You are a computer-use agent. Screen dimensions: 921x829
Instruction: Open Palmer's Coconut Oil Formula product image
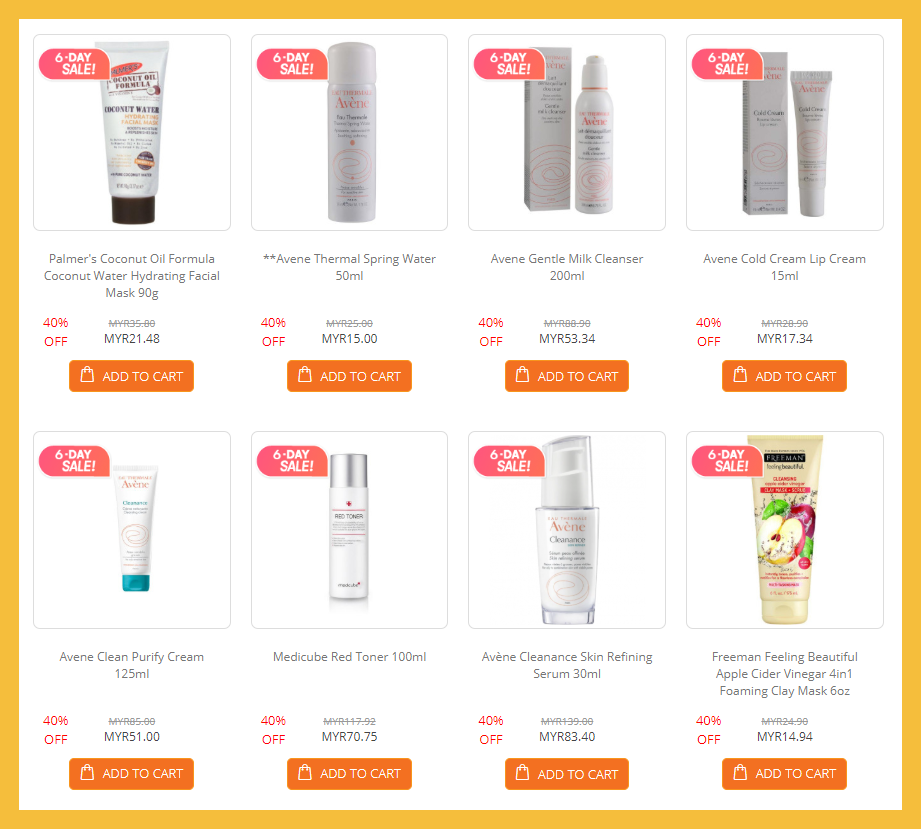tap(132, 132)
